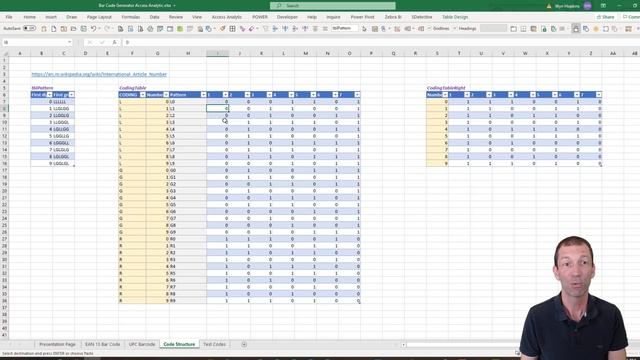Click the eraser clear icon in toolbar
640x360 pixels.
point(251,29)
